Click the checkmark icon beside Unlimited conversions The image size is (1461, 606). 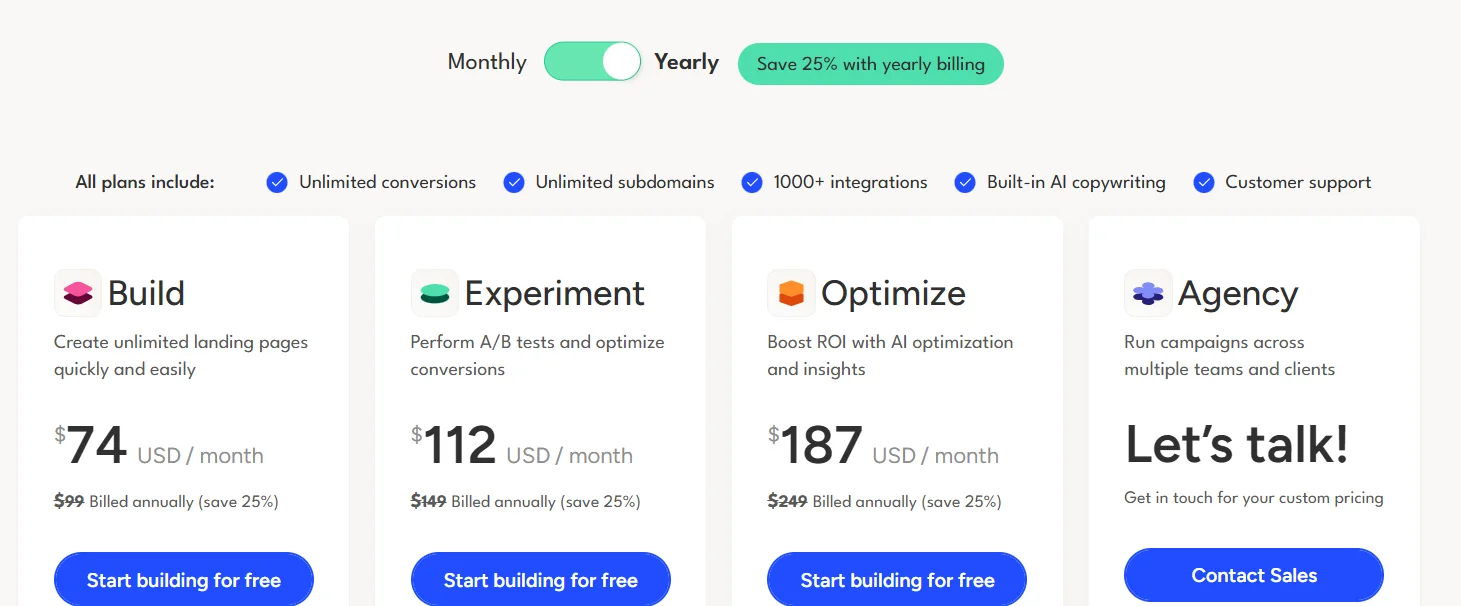277,182
